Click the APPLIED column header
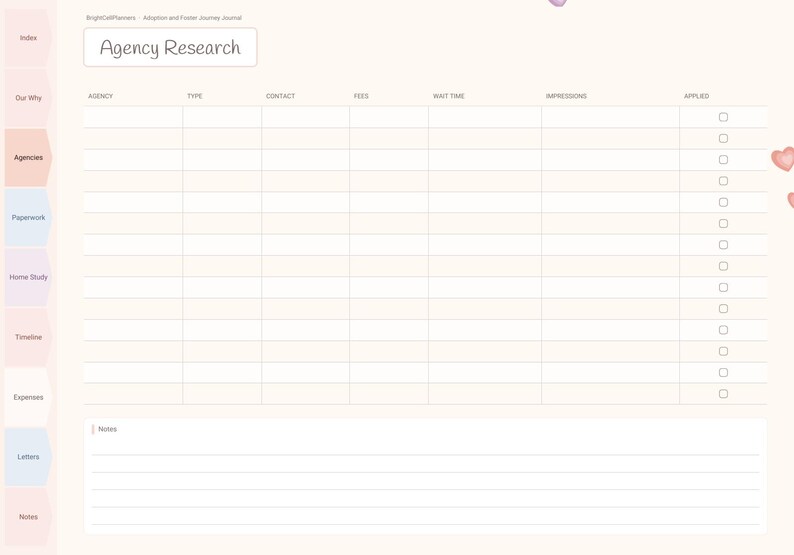 point(696,96)
